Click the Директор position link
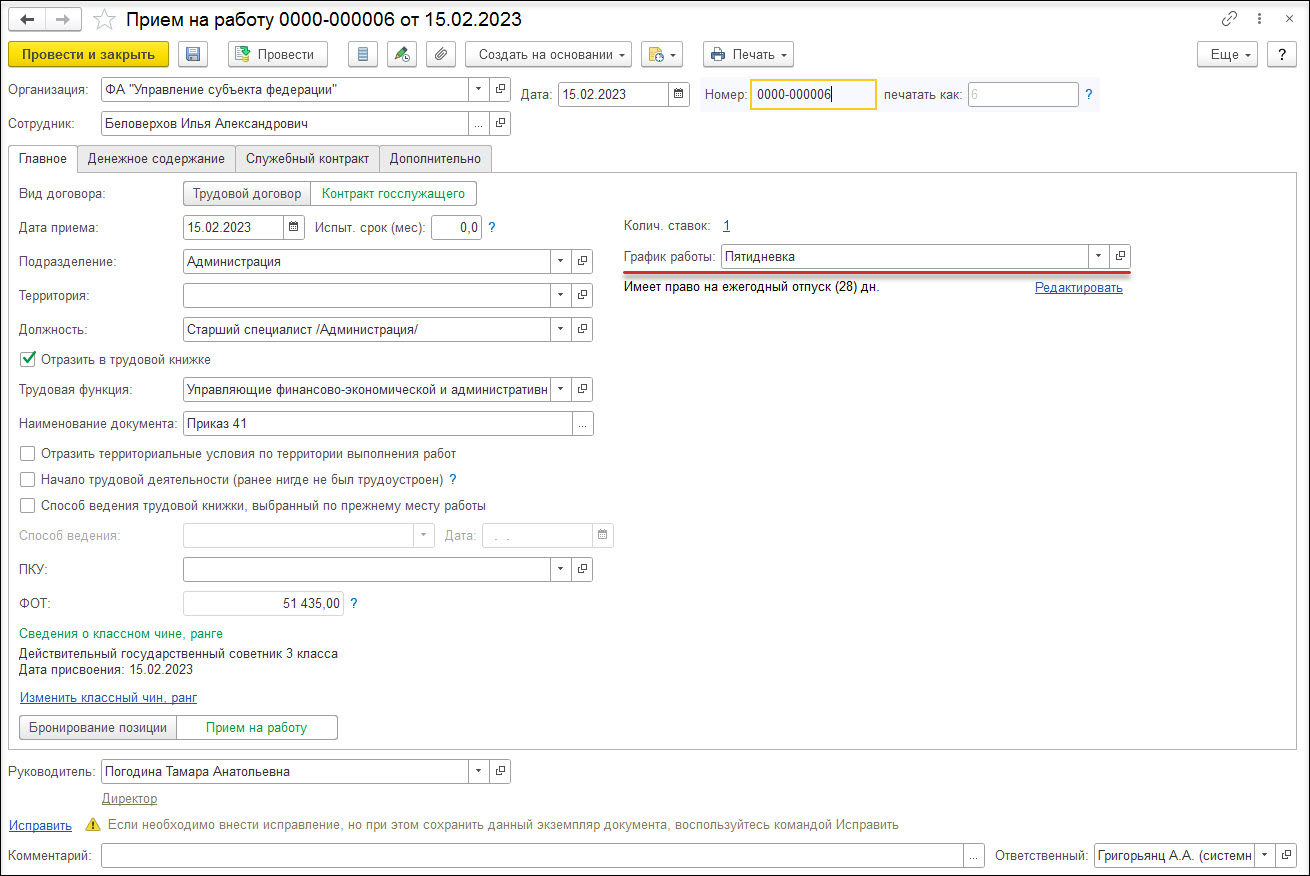Image resolution: width=1310 pixels, height=876 pixels. tap(130, 798)
